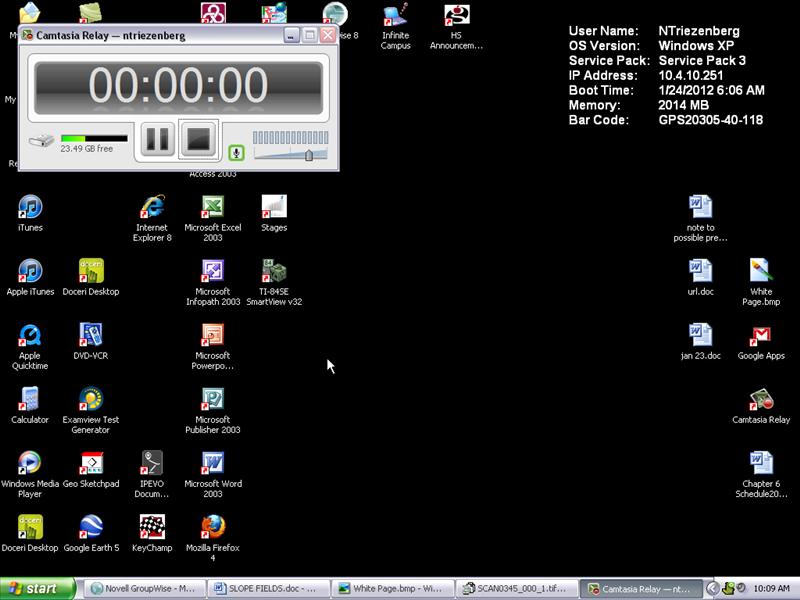Click the 10:09 AM clock in tray
The width and height of the screenshot is (800, 600).
pos(771,588)
